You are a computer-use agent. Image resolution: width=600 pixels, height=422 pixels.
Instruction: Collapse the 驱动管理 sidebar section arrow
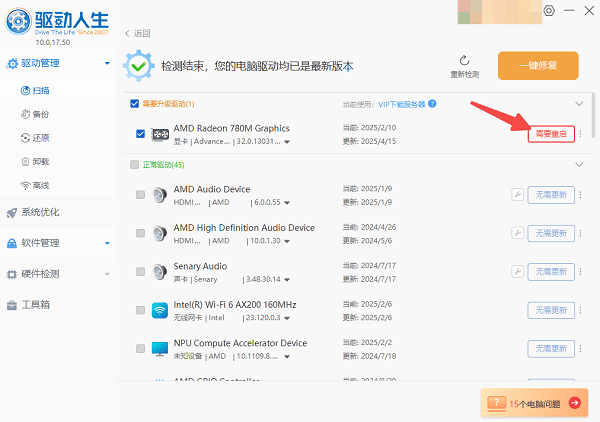click(107, 63)
